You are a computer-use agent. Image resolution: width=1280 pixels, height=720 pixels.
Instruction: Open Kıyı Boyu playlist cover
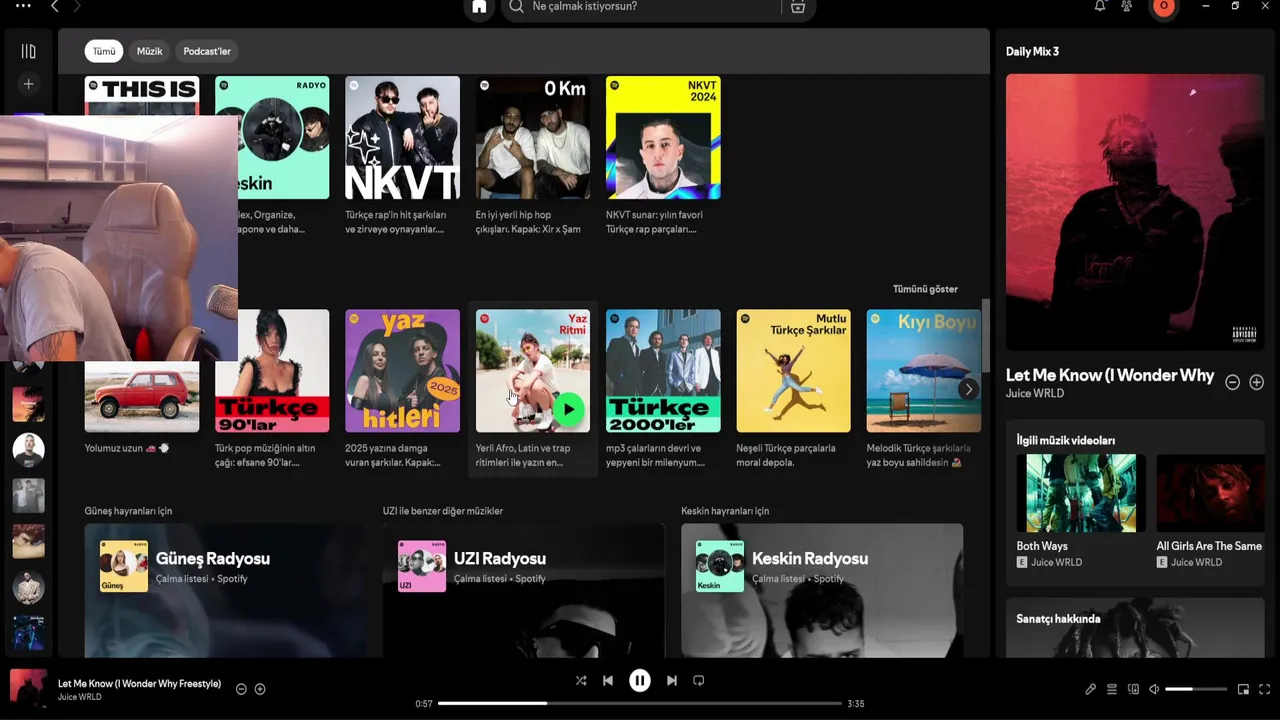pyautogui.click(x=924, y=371)
